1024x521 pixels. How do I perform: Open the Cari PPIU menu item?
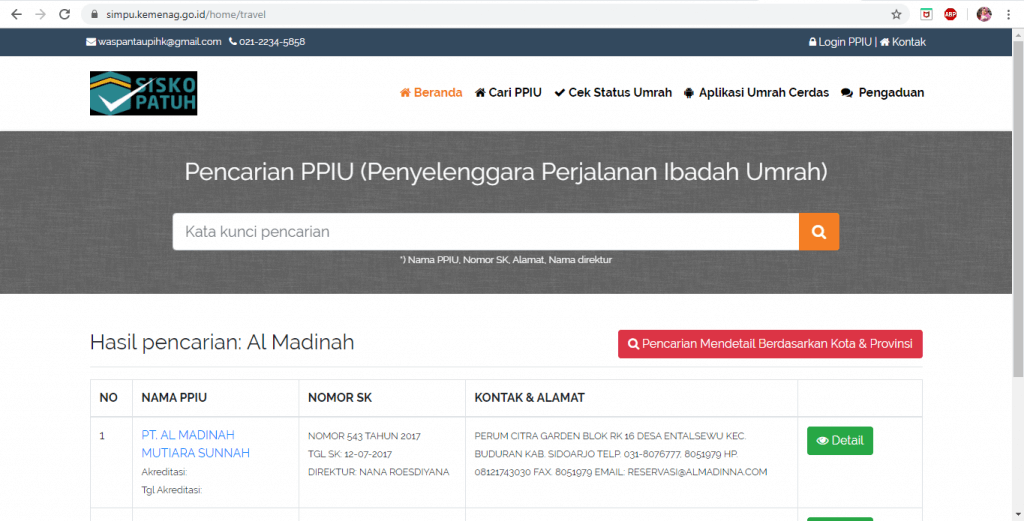point(508,93)
